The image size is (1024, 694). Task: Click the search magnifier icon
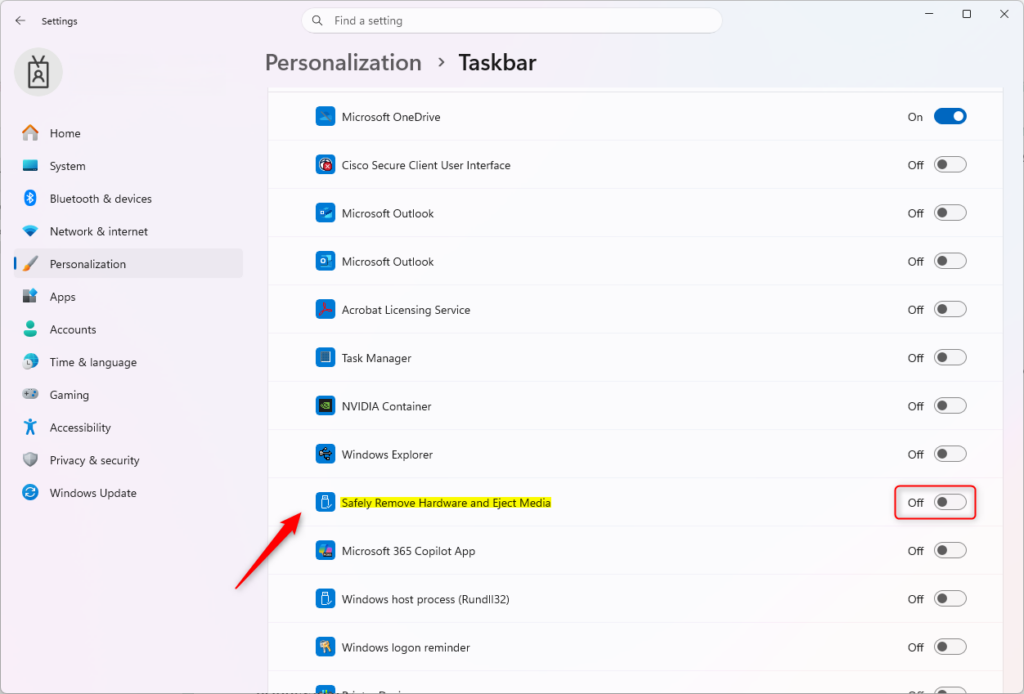click(x=317, y=20)
